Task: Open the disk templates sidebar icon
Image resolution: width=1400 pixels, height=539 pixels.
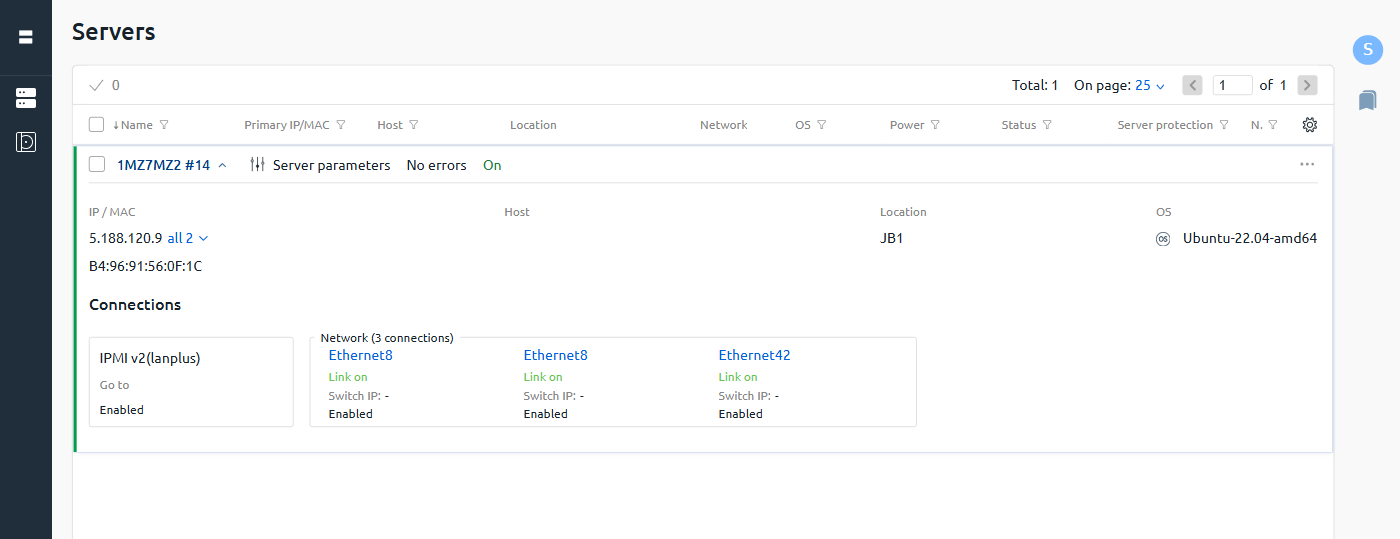Action: click(26, 142)
